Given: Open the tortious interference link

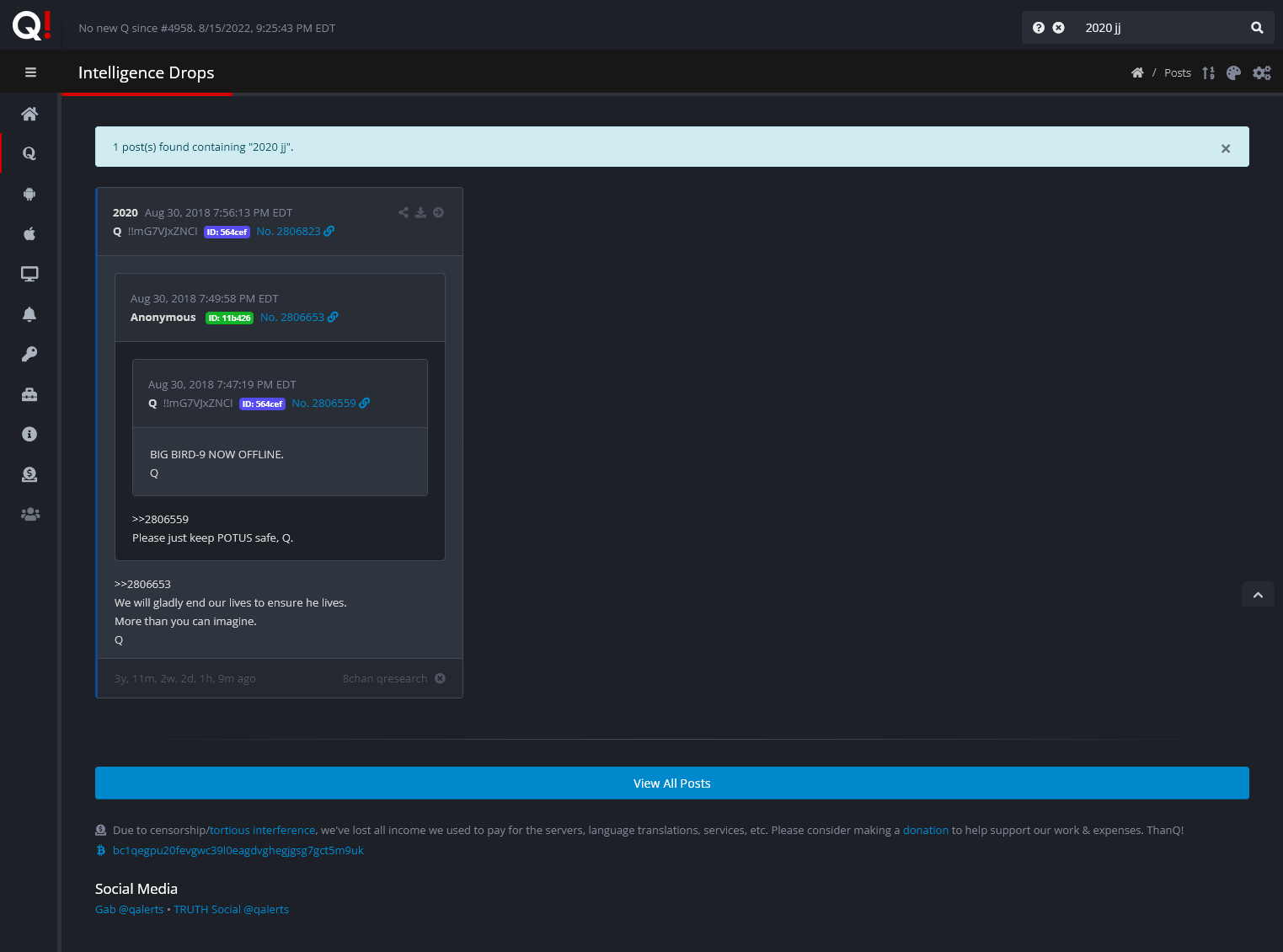Looking at the screenshot, I should coord(262,830).
